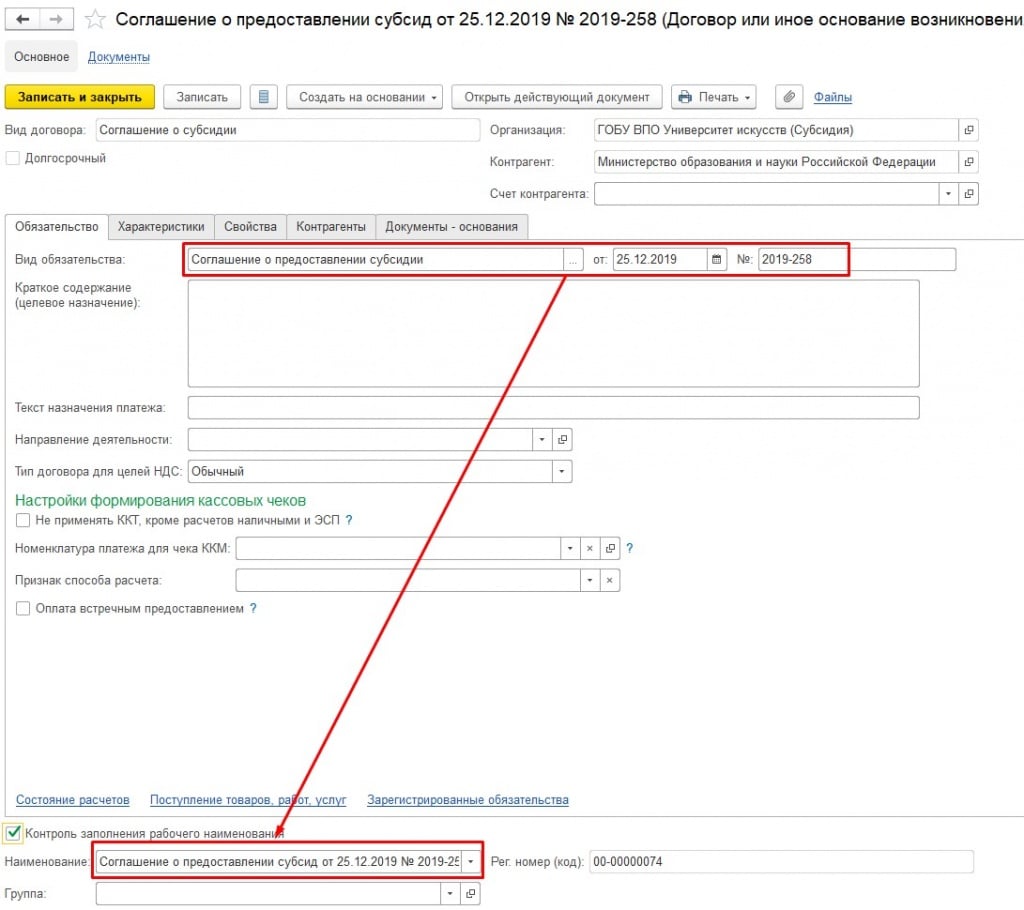Open the Состояние расчетов link

(73, 800)
